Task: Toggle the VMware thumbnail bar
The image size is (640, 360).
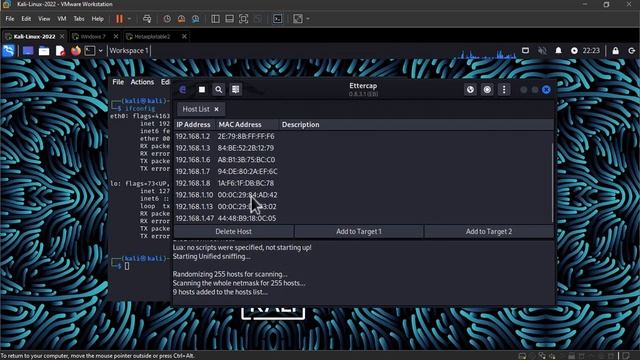Action: click(x=229, y=19)
